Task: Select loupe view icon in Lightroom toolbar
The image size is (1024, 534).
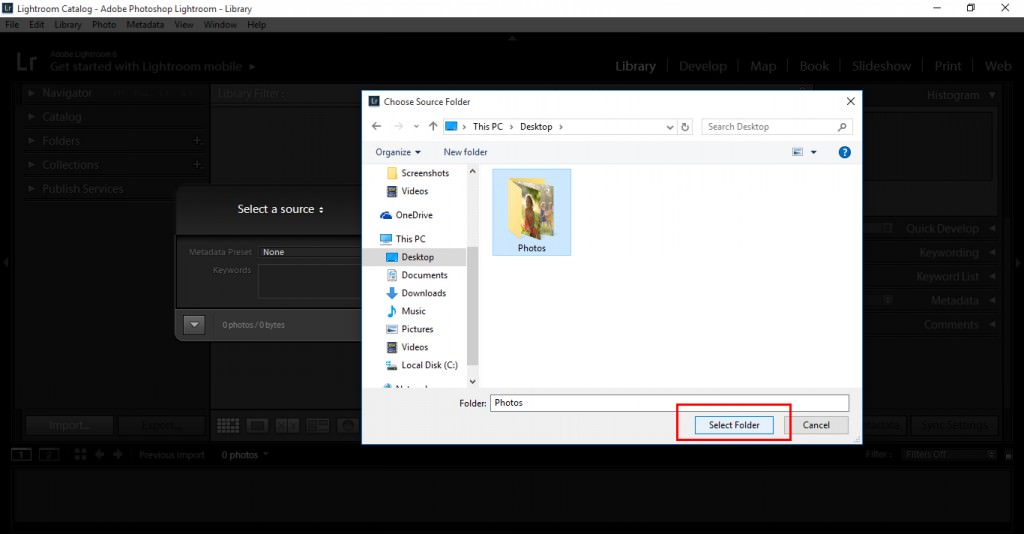Action: coord(257,426)
